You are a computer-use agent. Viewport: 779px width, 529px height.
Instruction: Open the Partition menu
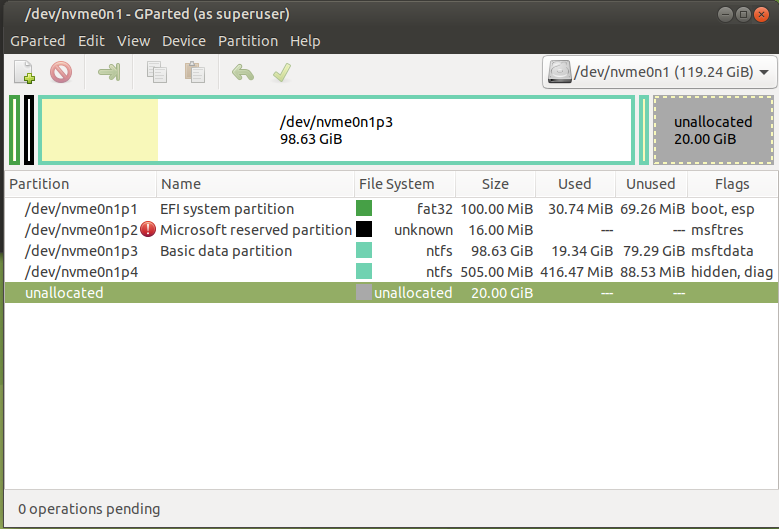(x=248, y=41)
